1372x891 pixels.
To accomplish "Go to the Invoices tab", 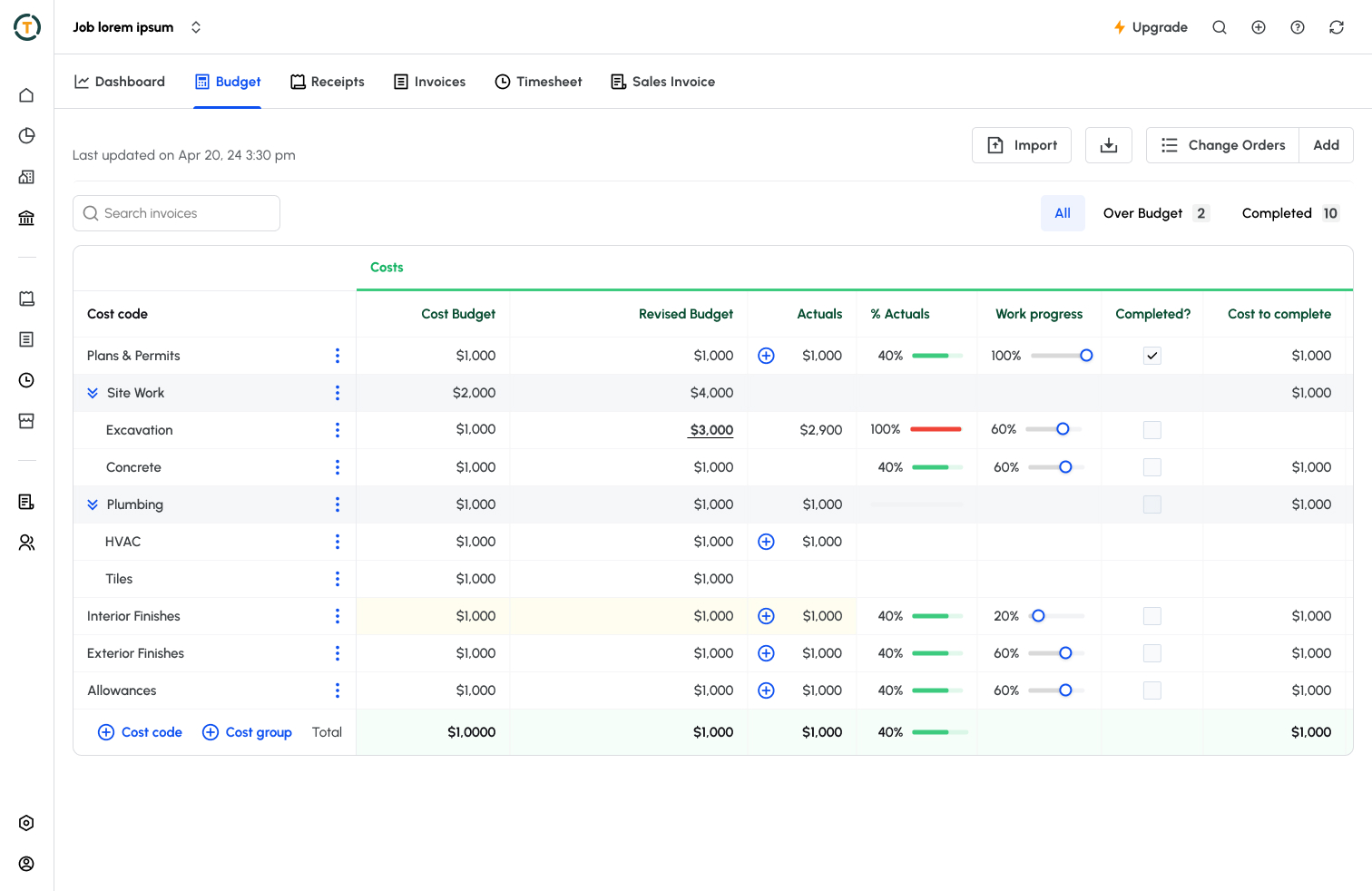I will [430, 82].
